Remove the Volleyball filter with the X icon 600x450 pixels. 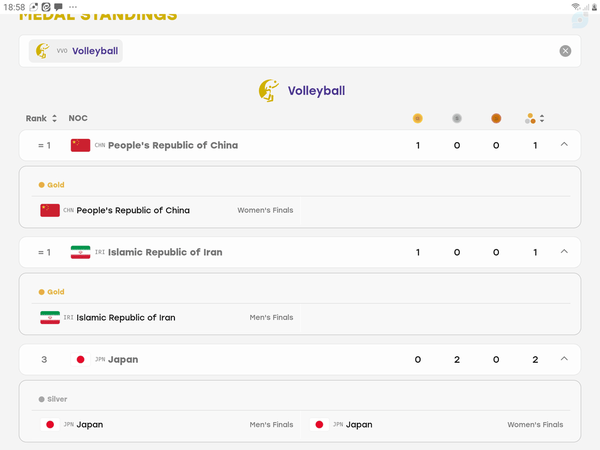565,51
